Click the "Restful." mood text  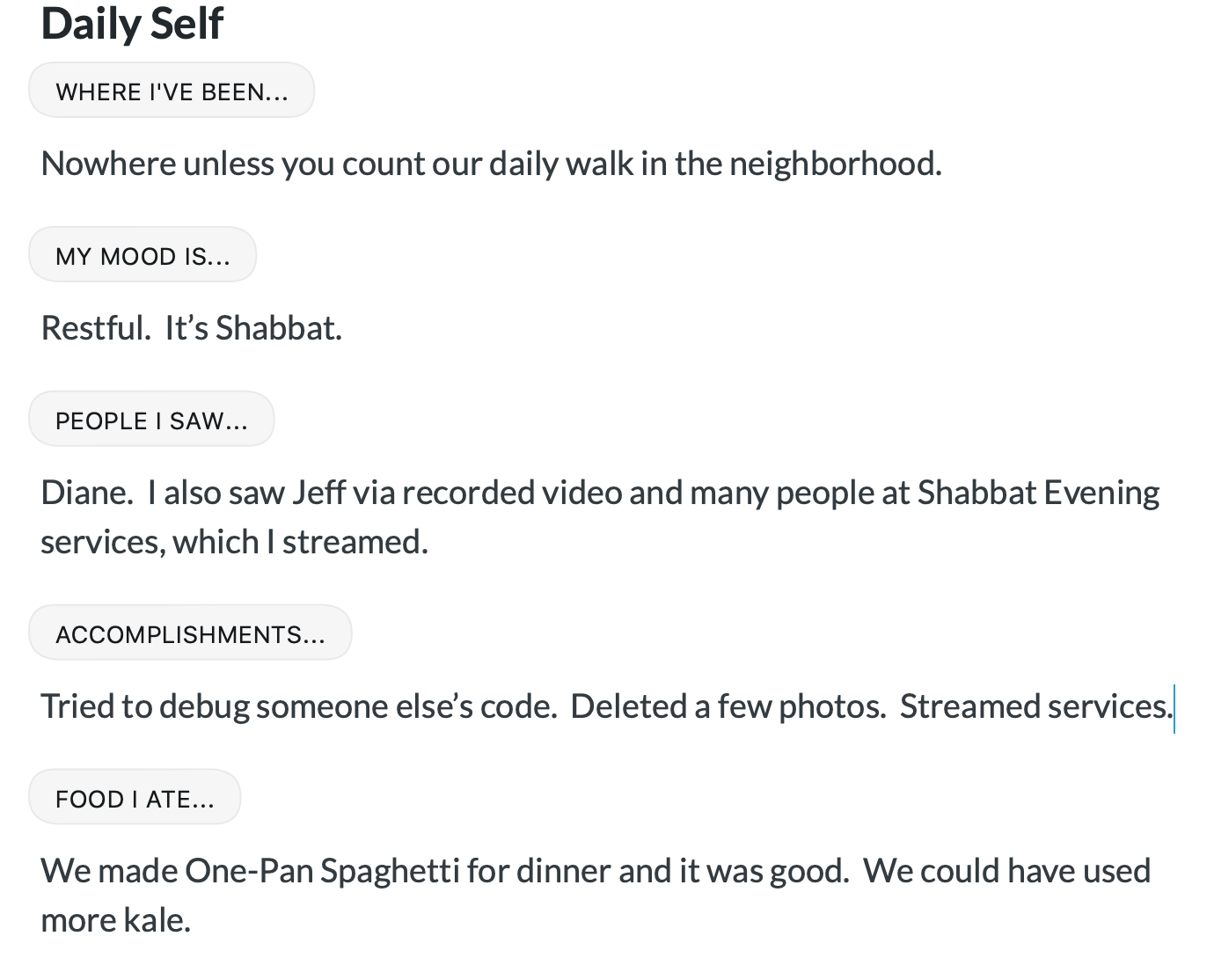(95, 328)
